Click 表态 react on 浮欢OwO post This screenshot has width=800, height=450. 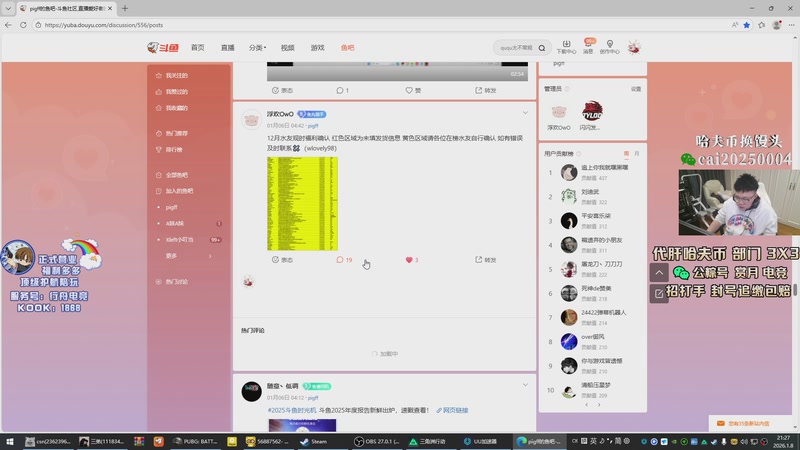(282, 260)
